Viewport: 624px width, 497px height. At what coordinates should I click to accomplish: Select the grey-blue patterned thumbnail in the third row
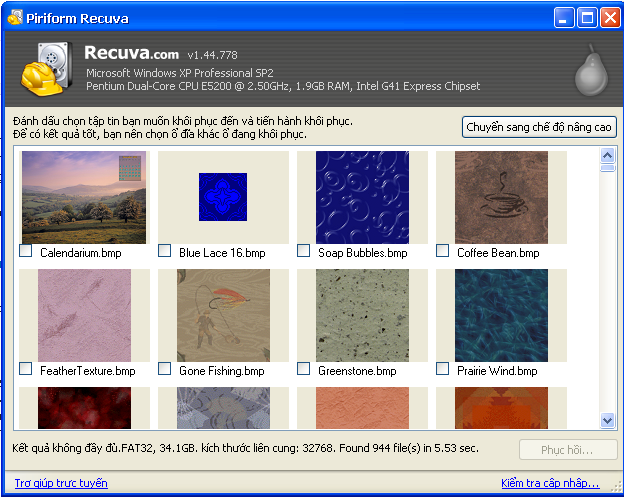click(x=223, y=408)
